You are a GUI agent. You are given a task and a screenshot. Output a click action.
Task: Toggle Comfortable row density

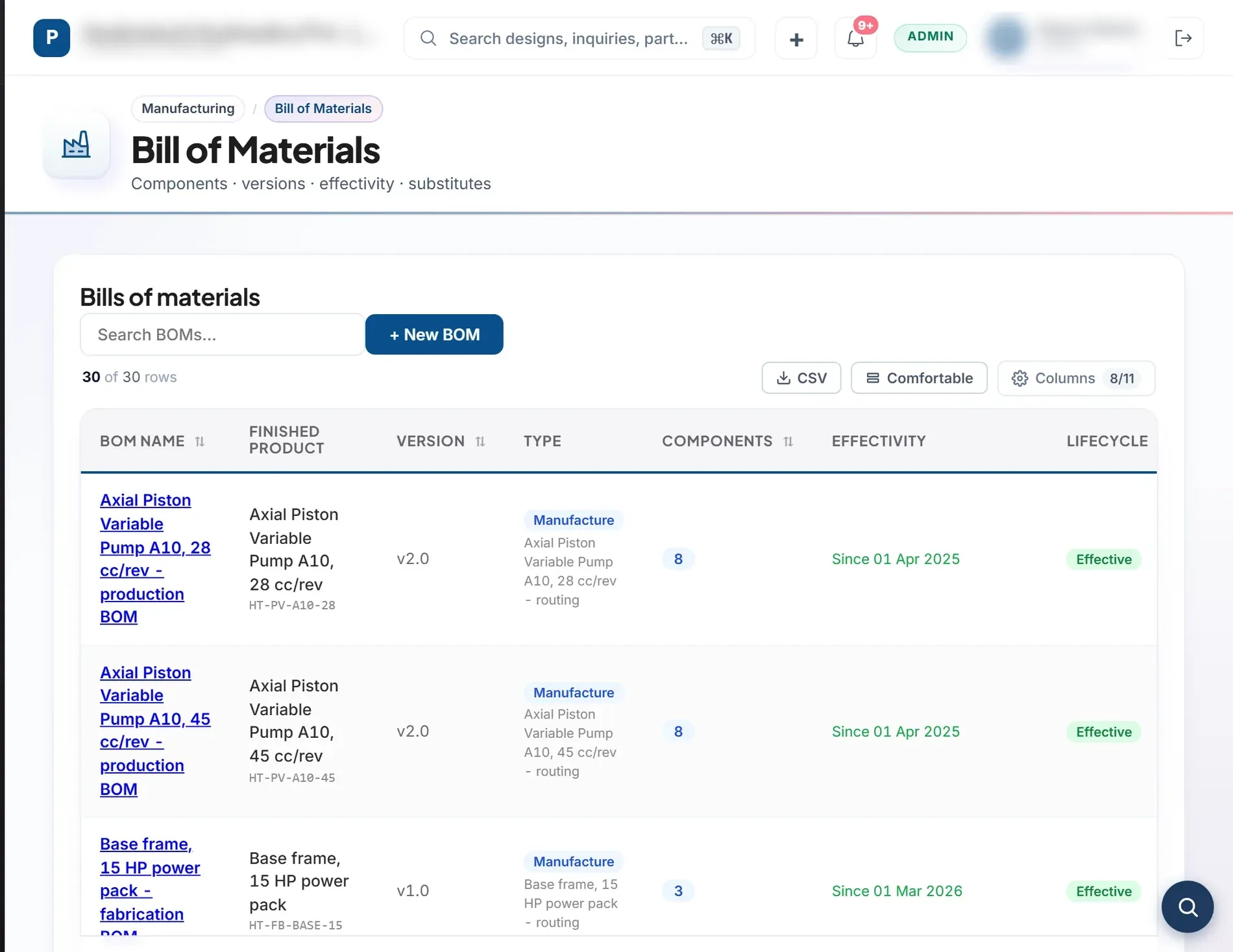pyautogui.click(x=919, y=378)
